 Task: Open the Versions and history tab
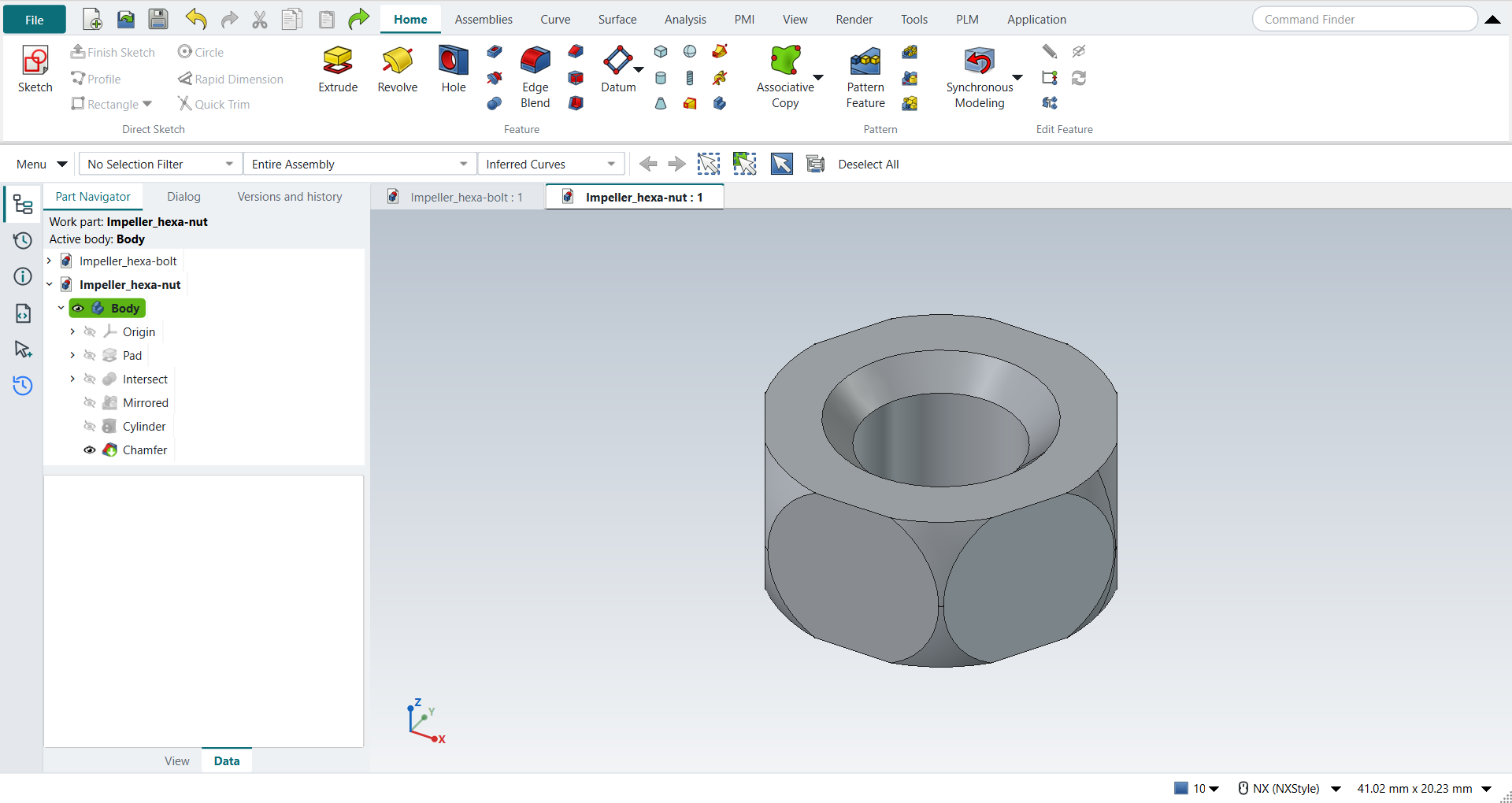[x=290, y=197]
